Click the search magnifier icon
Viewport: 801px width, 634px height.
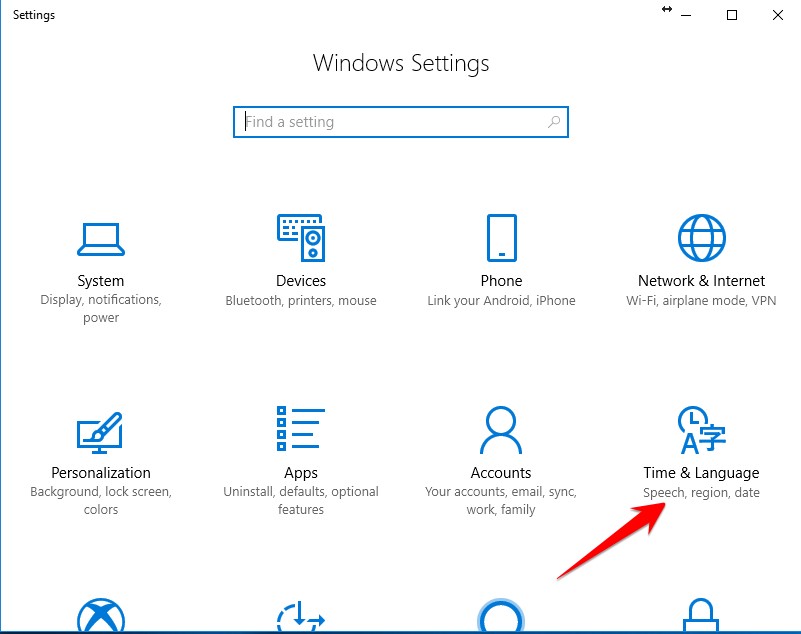tap(554, 122)
